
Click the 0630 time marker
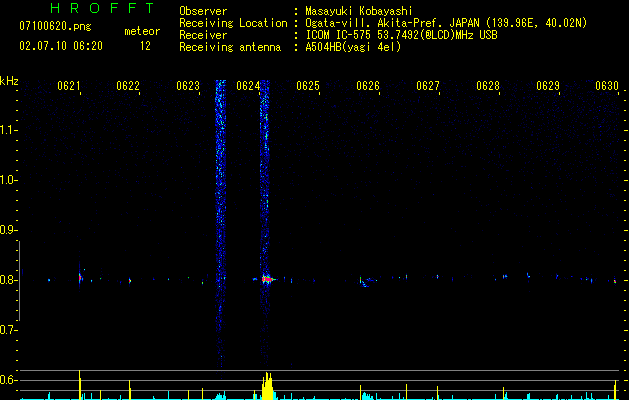tap(607, 86)
